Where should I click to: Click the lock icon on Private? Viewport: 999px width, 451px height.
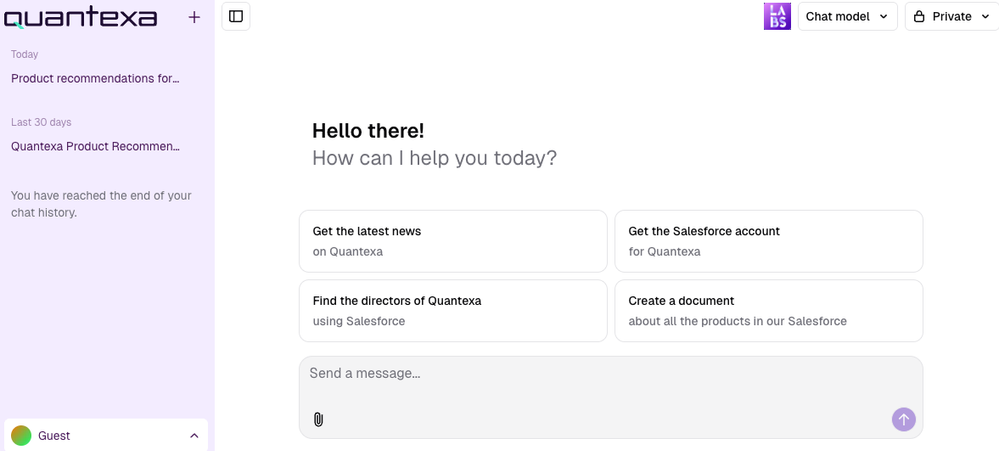pos(919,16)
